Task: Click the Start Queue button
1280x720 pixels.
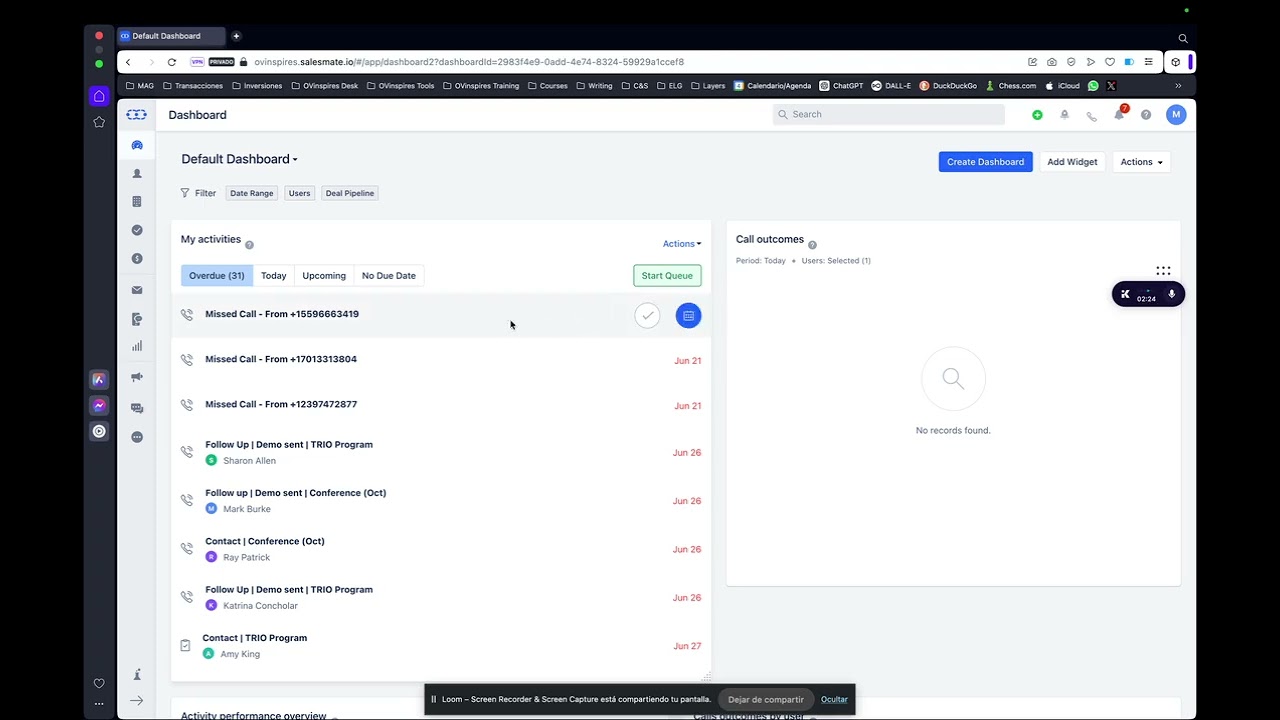Action: click(x=667, y=276)
